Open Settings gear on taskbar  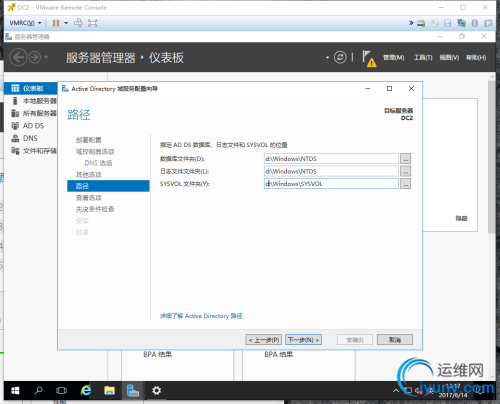[157, 390]
